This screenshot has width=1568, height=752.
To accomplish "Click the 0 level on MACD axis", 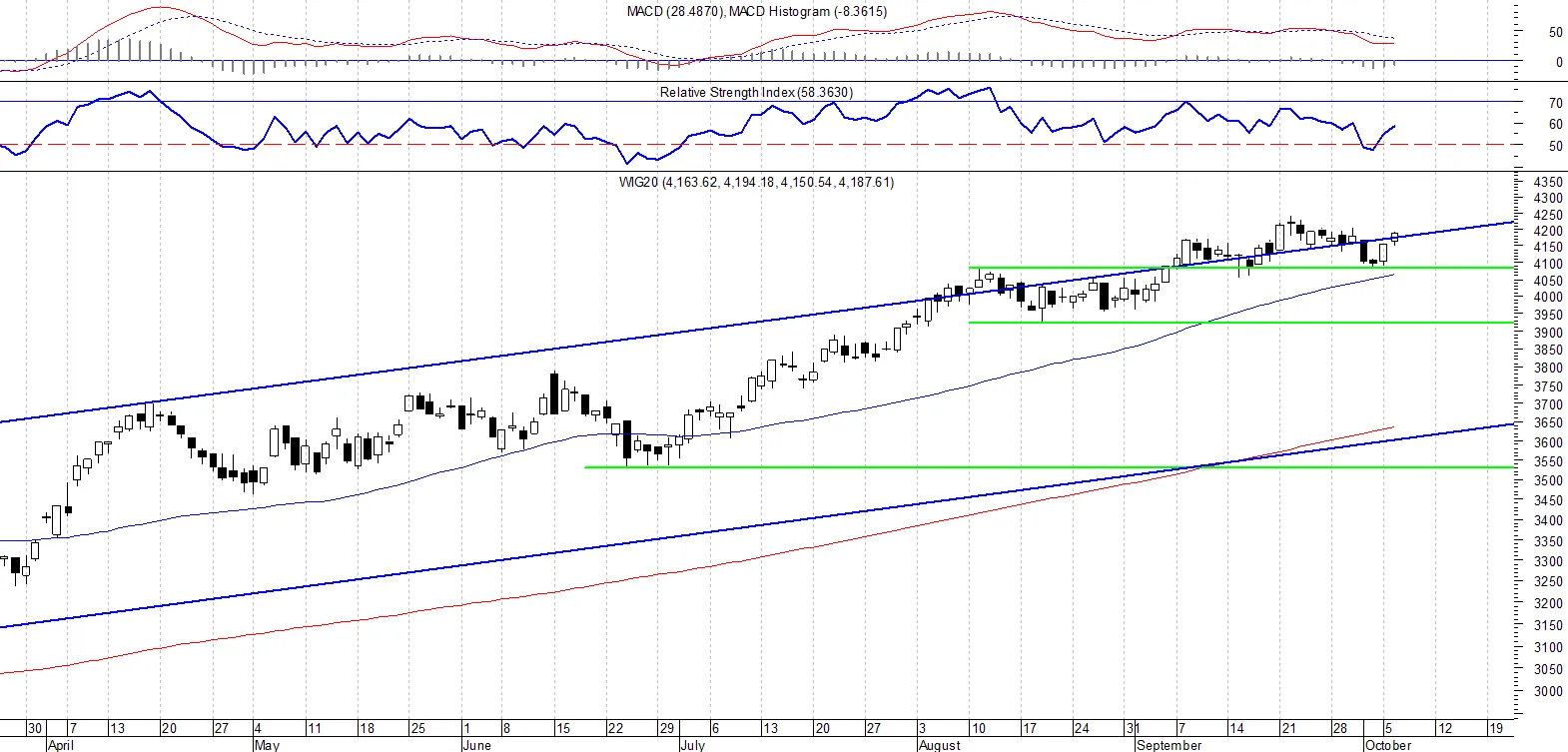I will 1559,63.
